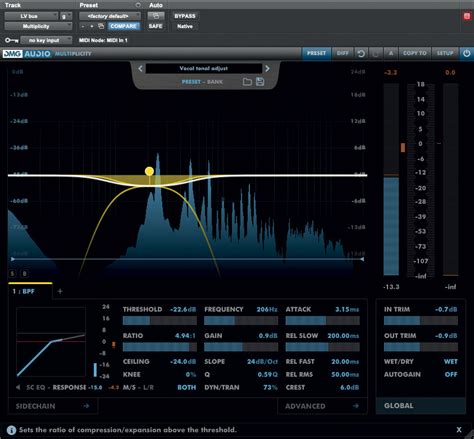Screen dimensions: 474x439
Task: Toggle DIFF mode
Action: point(343,53)
